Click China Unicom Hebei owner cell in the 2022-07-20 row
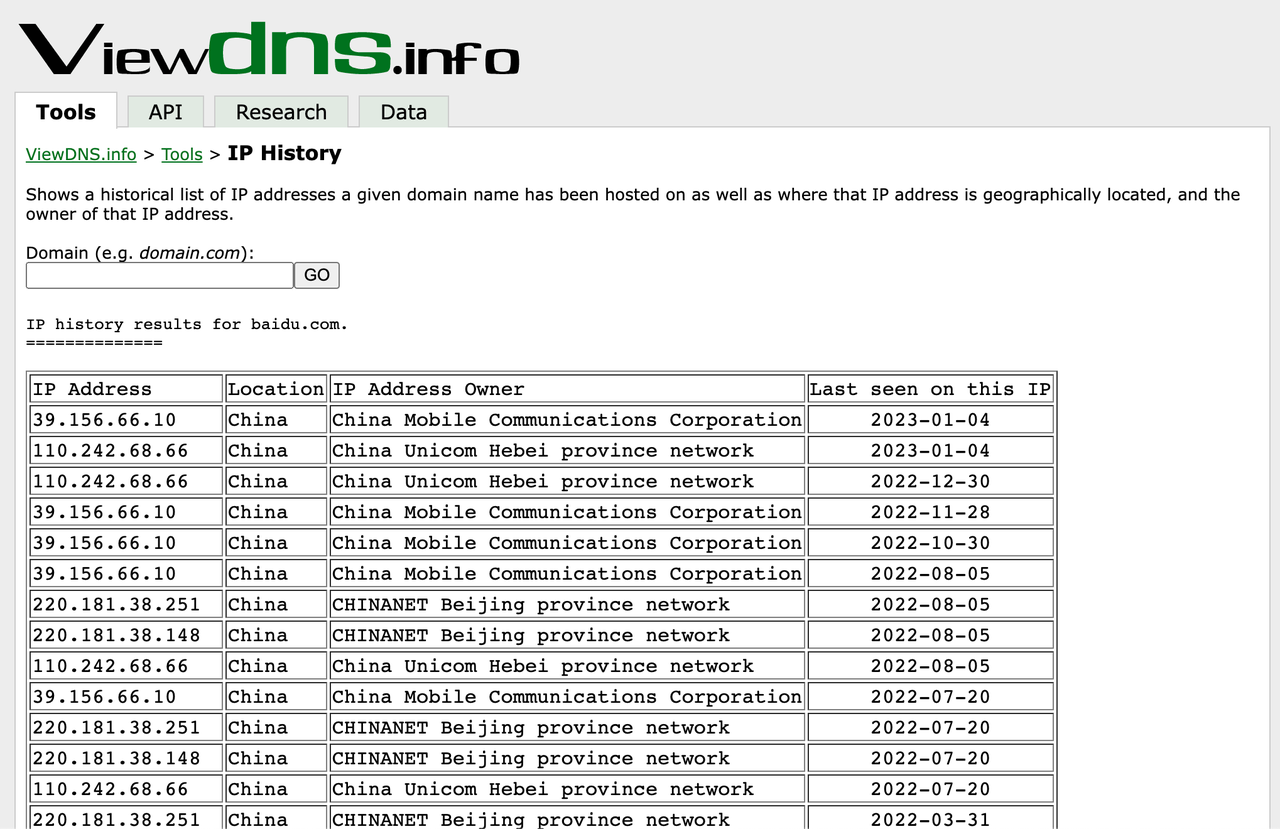1280x829 pixels. click(x=567, y=789)
